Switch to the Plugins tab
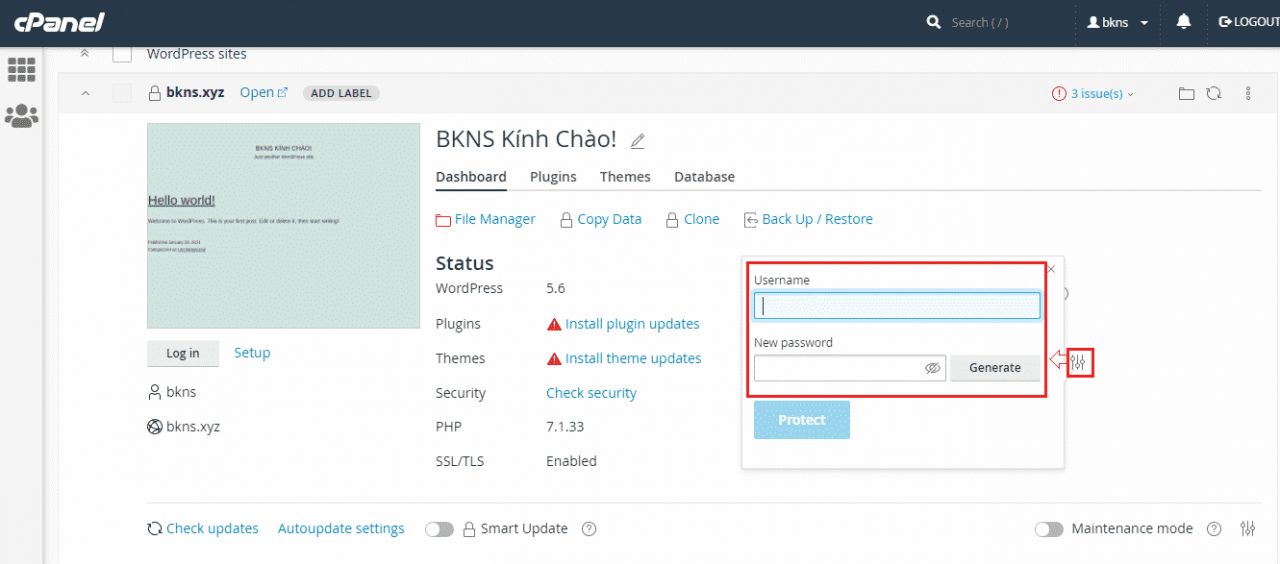This screenshot has height=564, width=1280. click(x=553, y=177)
